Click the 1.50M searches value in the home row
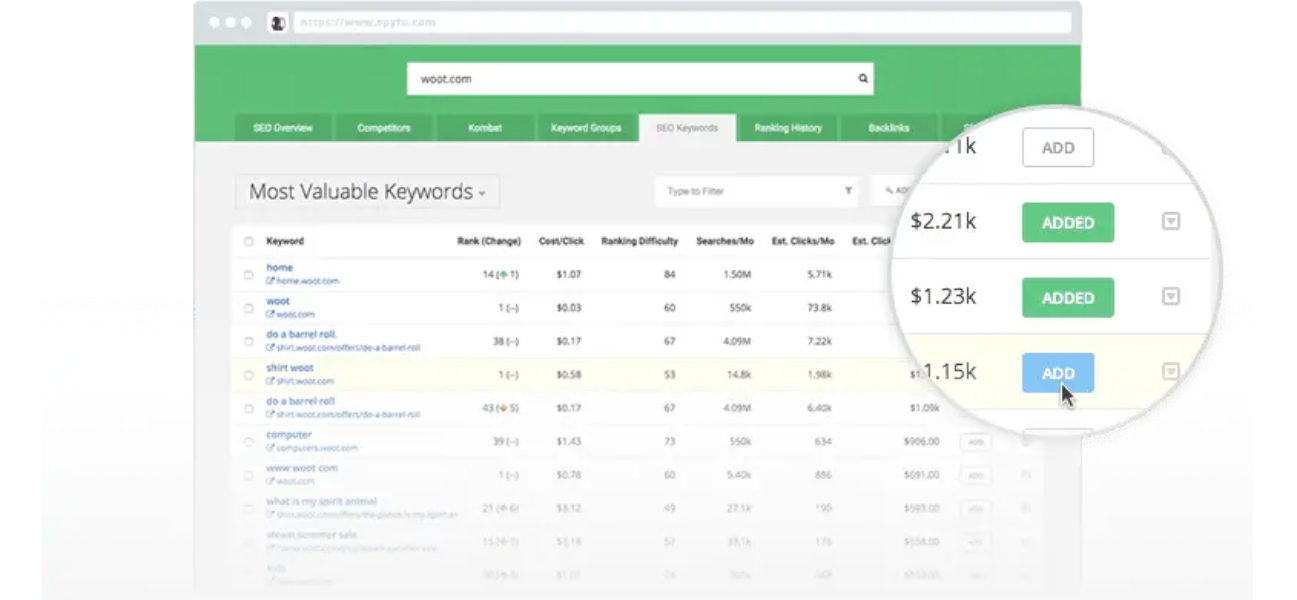Screen dimensions: 1297x600 [x=738, y=274]
